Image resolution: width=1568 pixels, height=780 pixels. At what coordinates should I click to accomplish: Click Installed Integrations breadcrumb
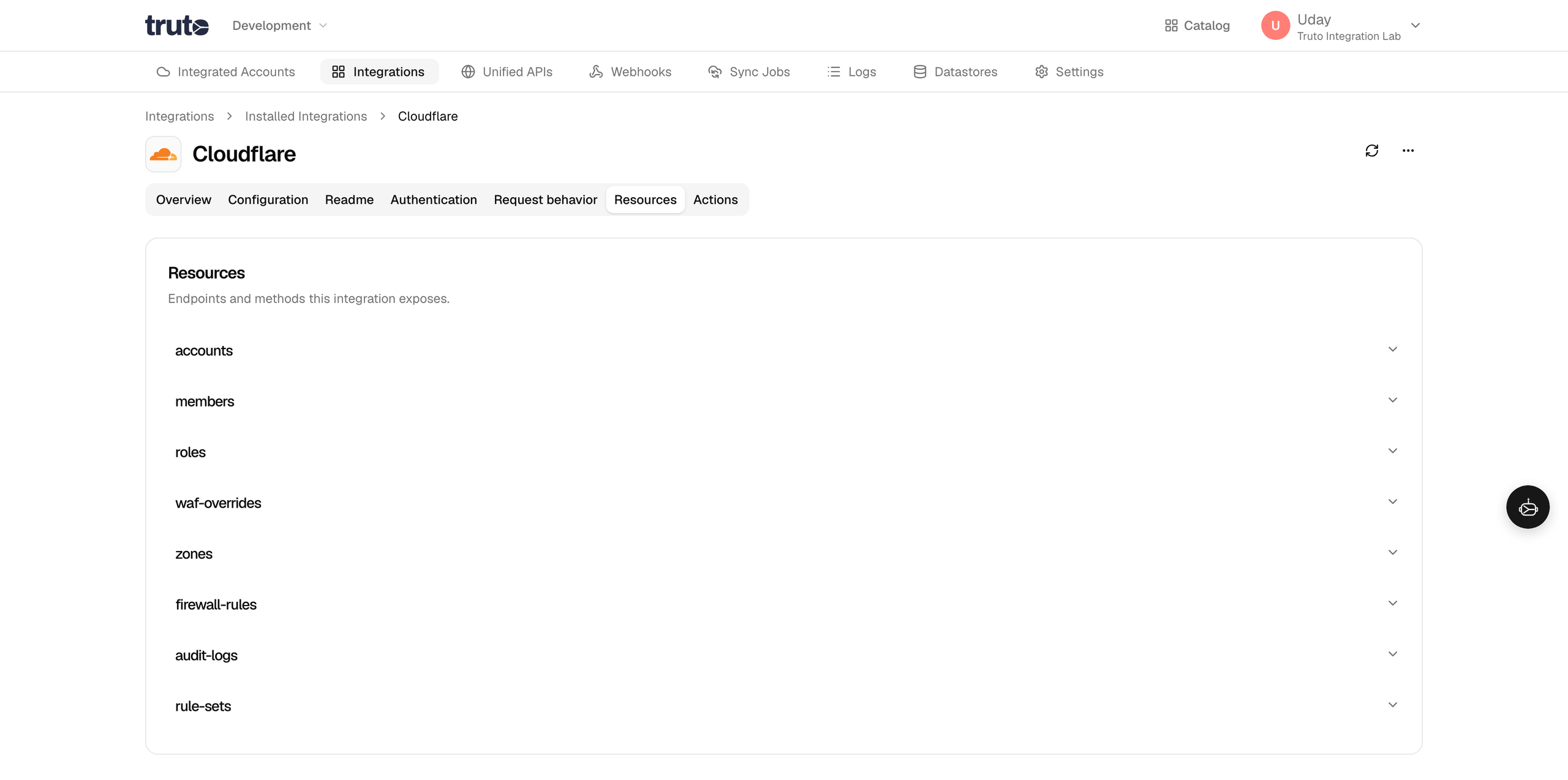click(306, 116)
